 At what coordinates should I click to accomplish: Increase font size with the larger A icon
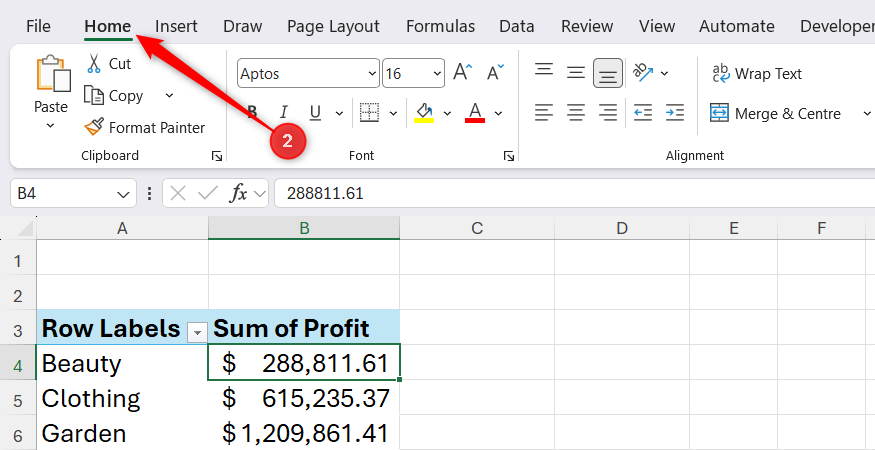pos(463,73)
